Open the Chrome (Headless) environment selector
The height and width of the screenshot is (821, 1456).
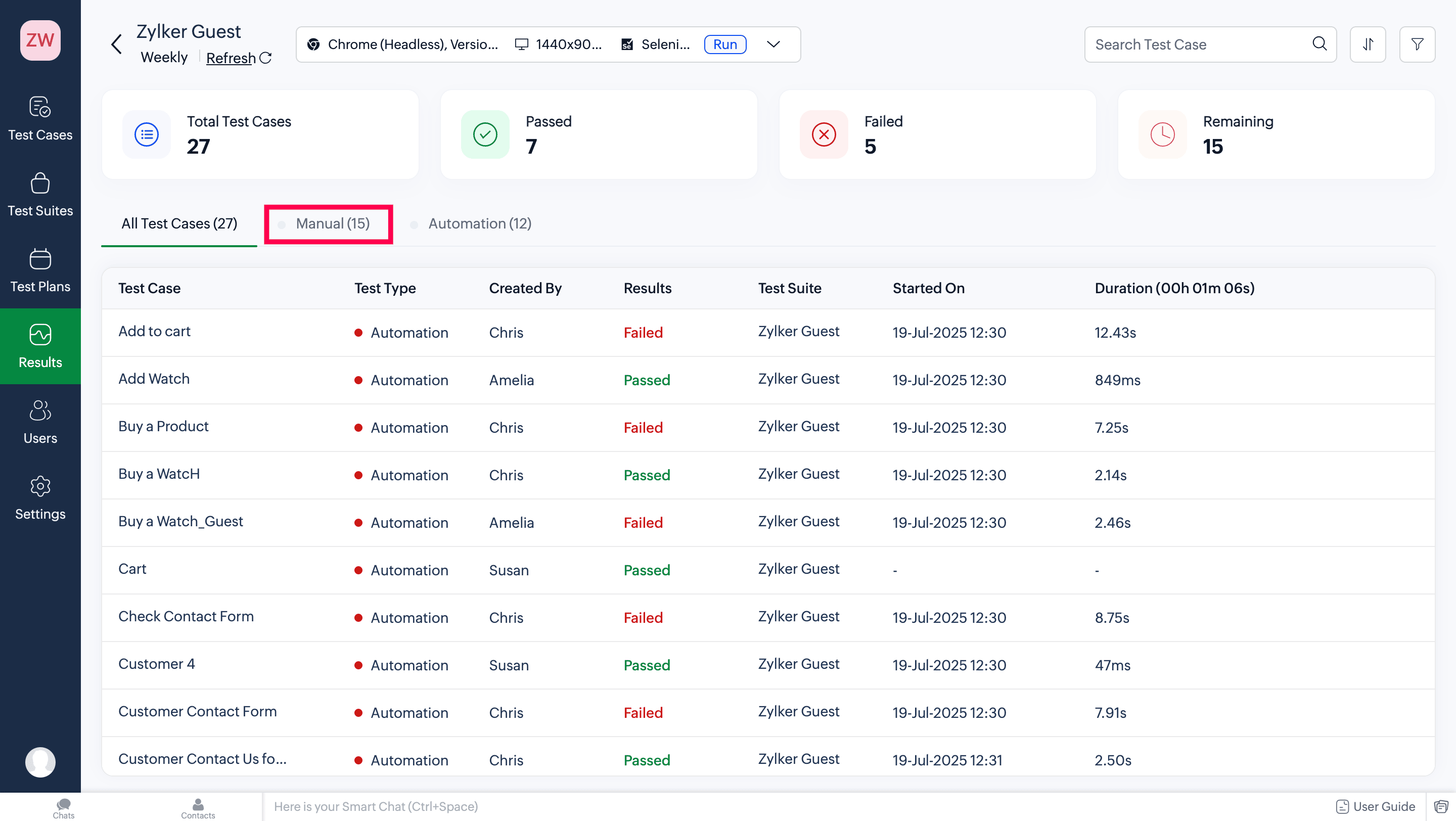pyautogui.click(x=403, y=44)
